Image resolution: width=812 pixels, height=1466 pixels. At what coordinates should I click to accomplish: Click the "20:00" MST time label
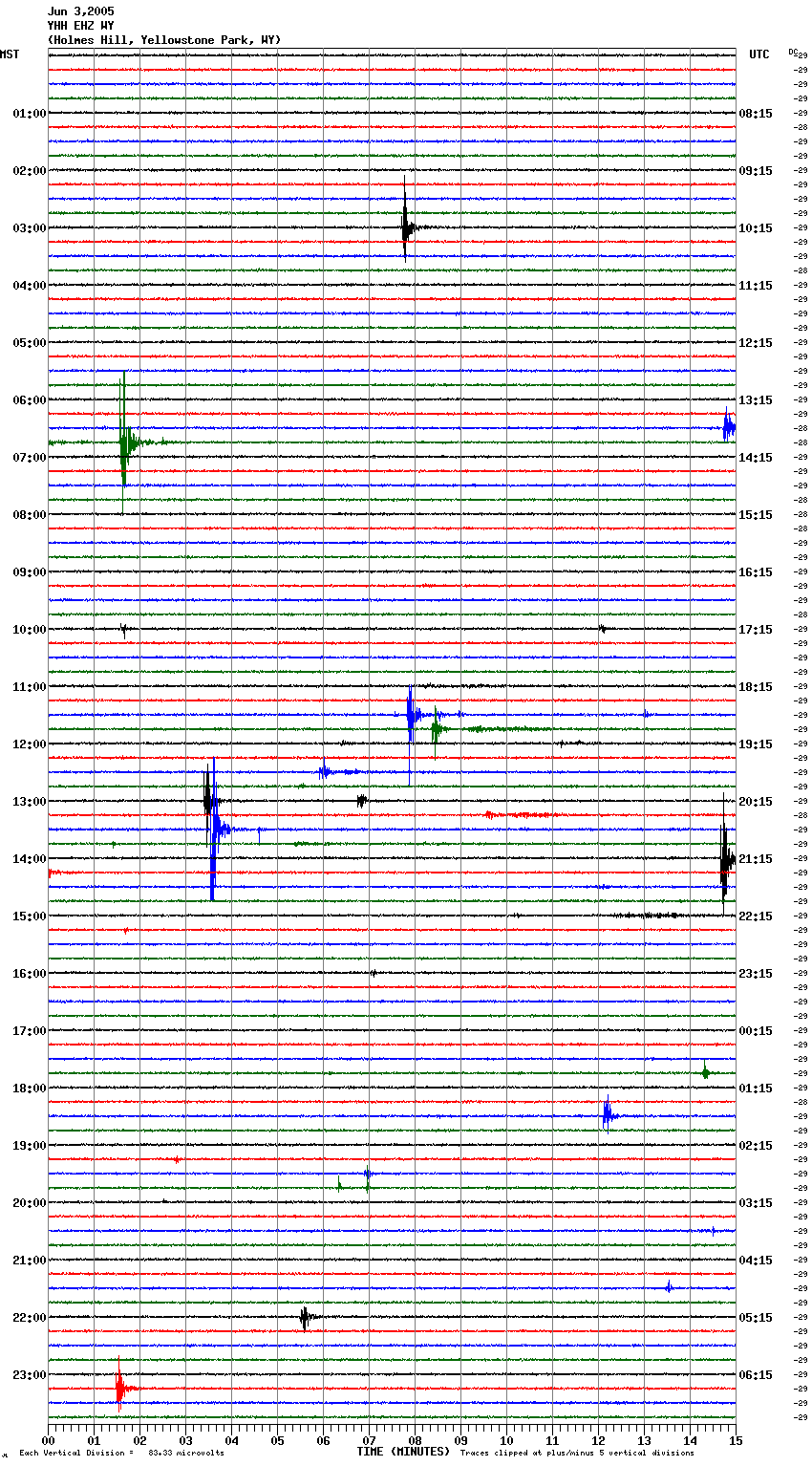pyautogui.click(x=30, y=1203)
